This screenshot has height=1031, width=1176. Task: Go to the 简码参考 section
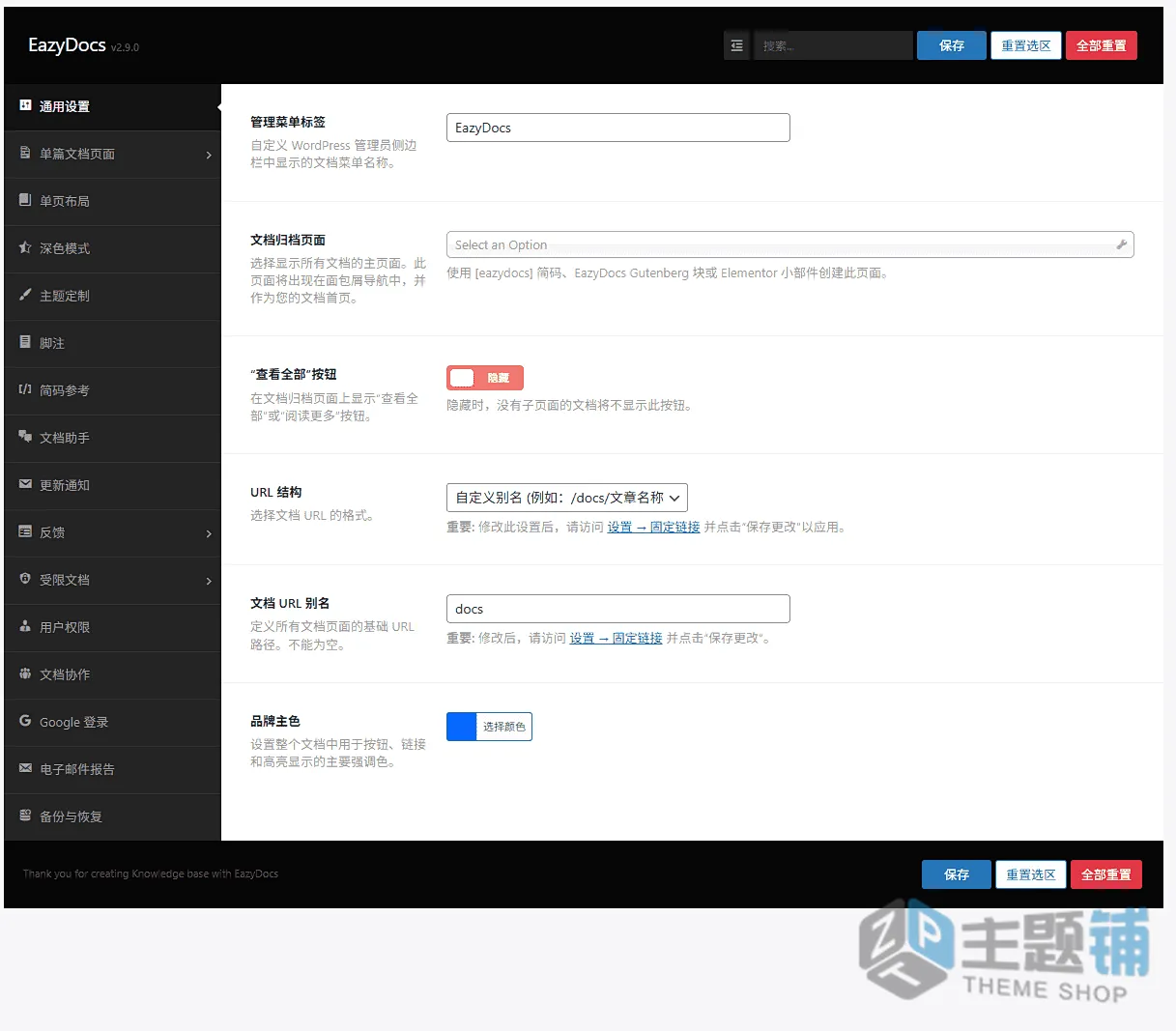click(113, 391)
